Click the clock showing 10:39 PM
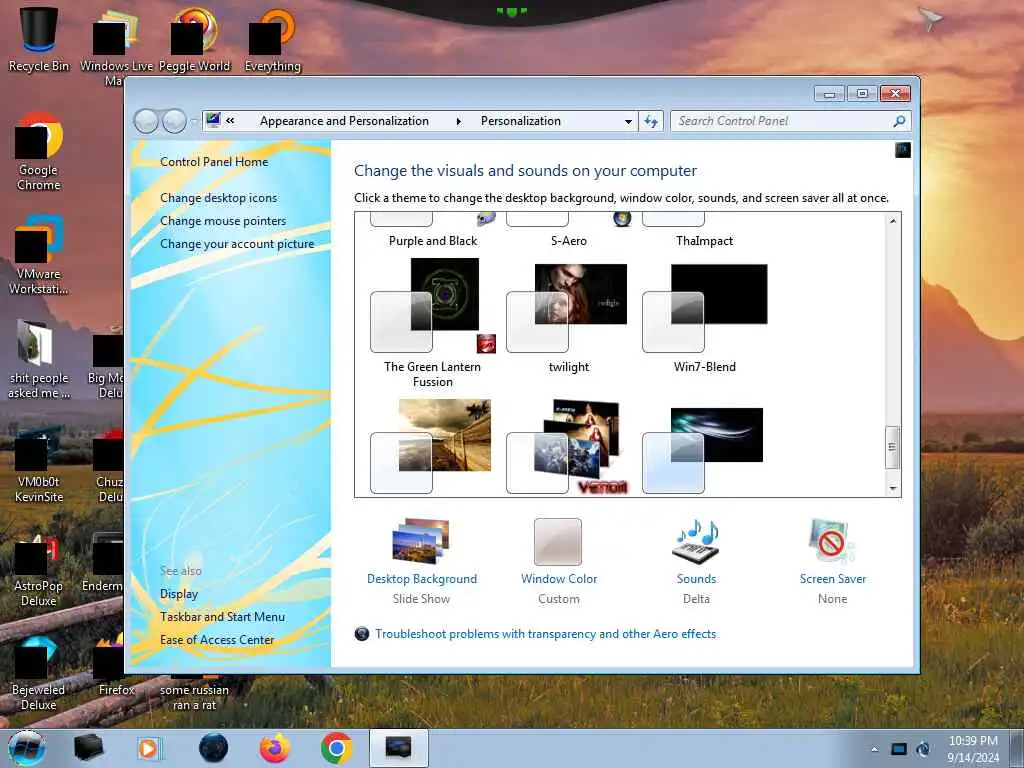1024x768 pixels. point(973,741)
